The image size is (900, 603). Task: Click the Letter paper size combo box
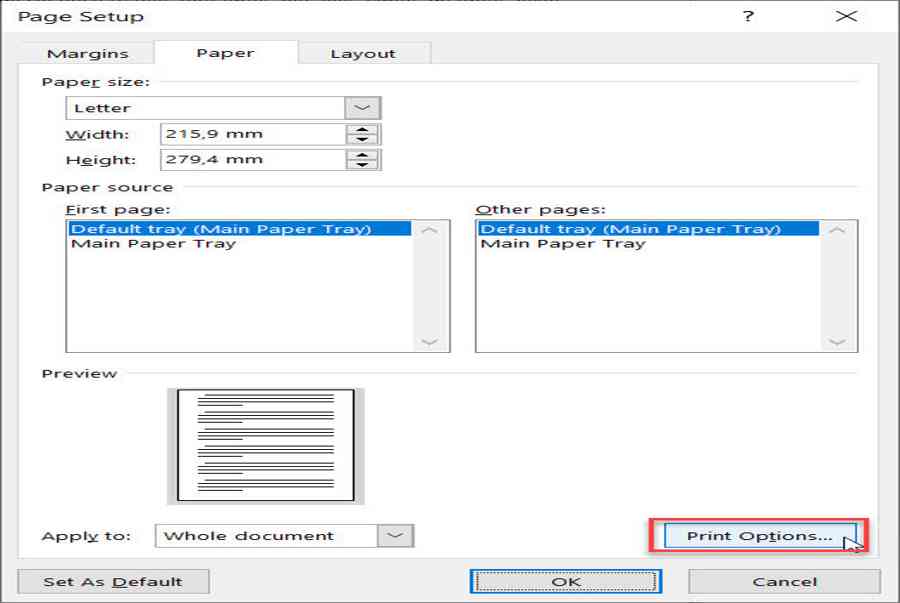pos(223,108)
